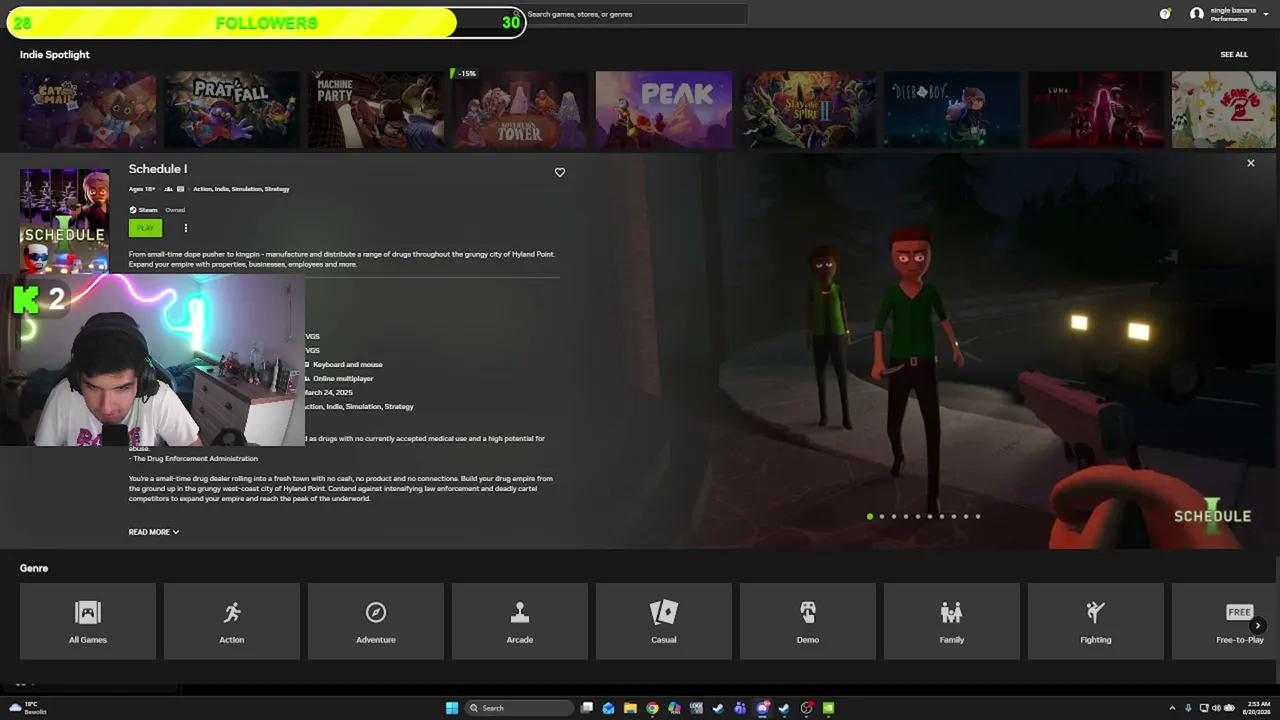Open the volume control in system tray
This screenshot has height=720, width=1280.
pos(1216,708)
